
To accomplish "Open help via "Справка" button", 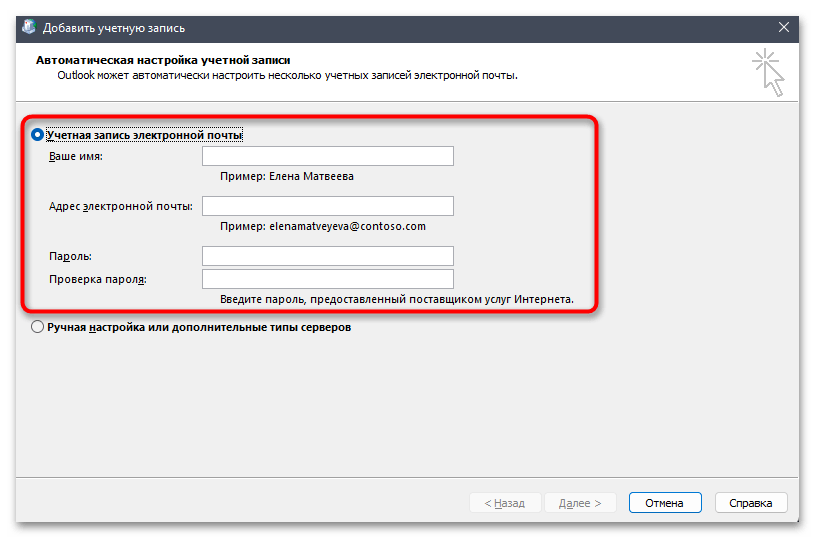I will (751, 503).
